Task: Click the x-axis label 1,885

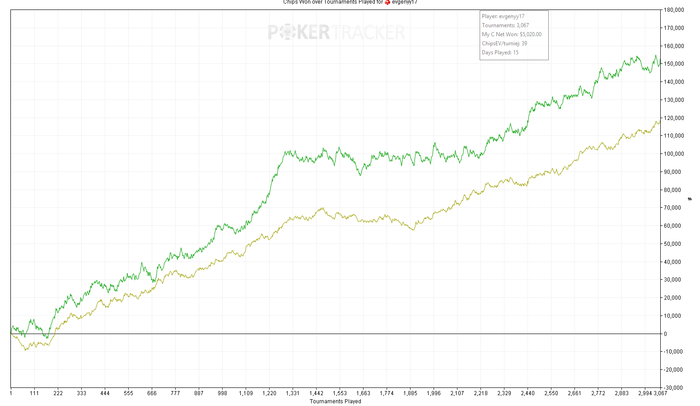Action: coord(410,393)
